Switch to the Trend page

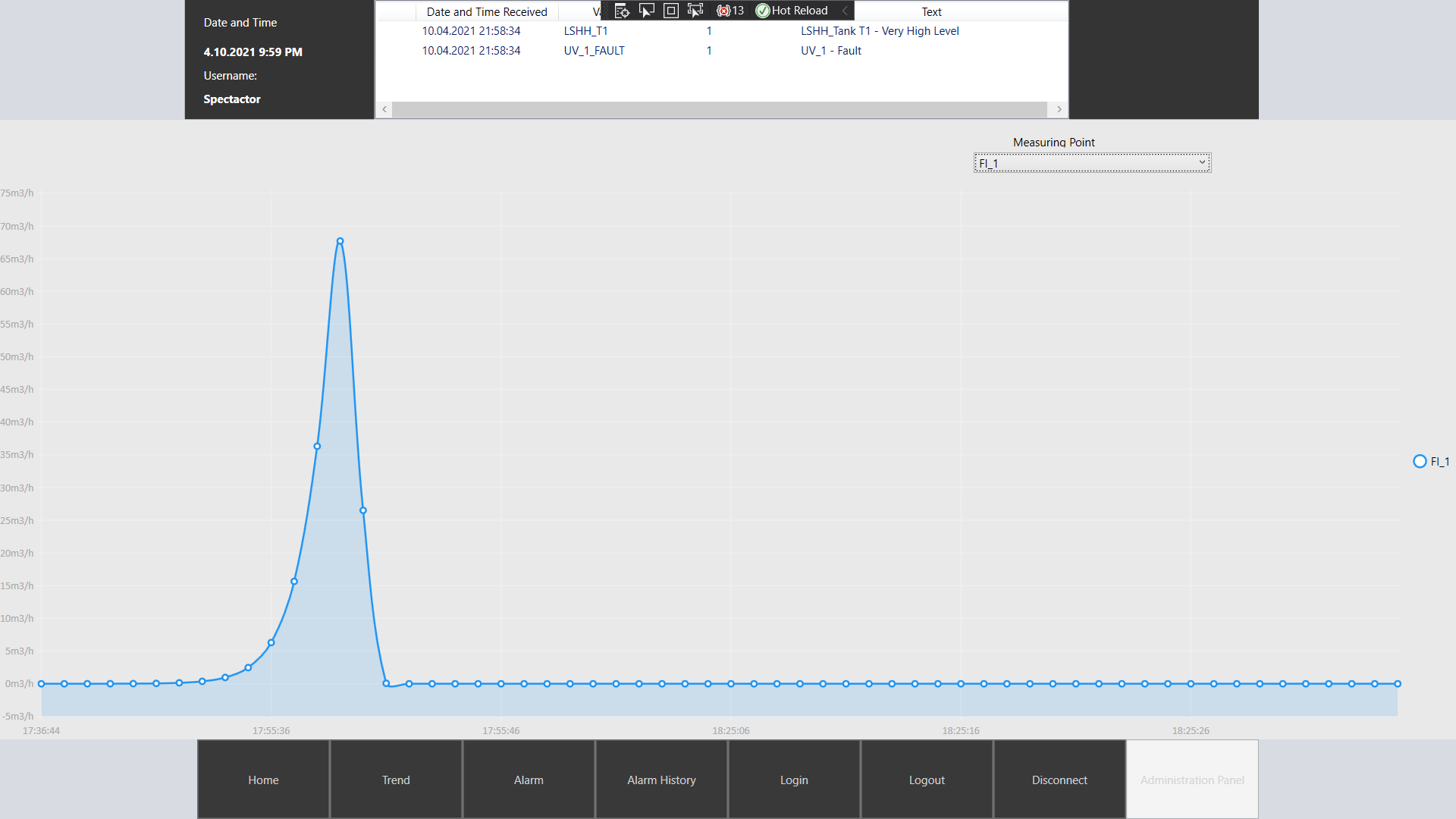(396, 780)
